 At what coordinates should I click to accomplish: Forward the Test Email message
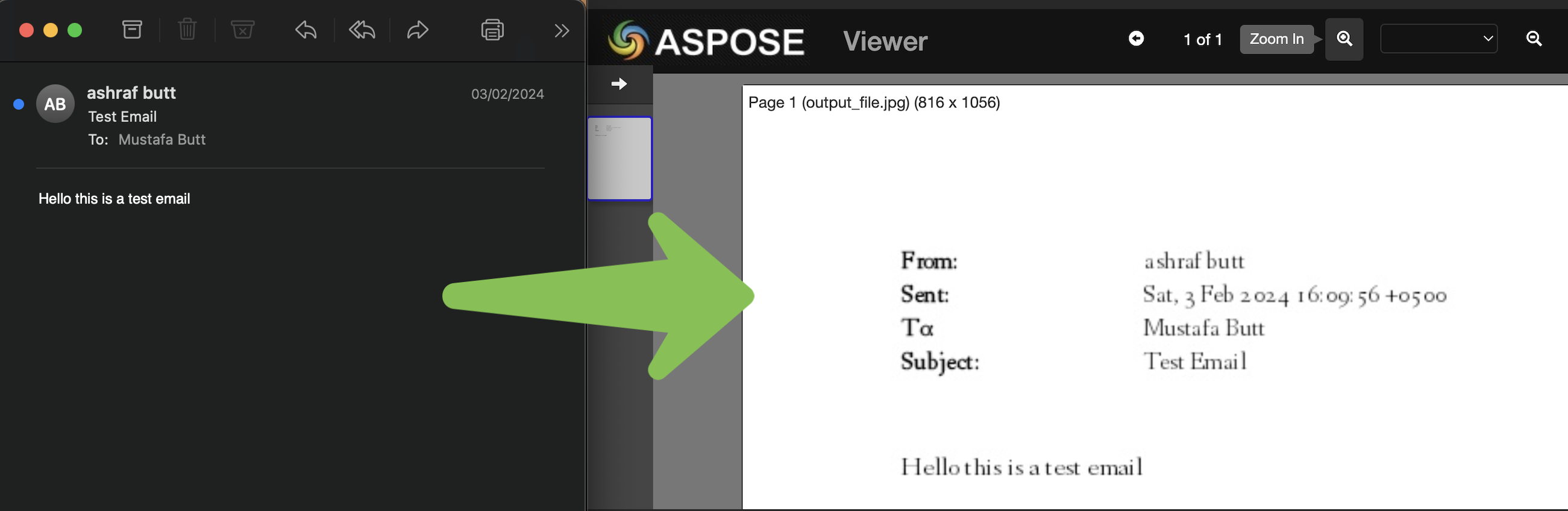(418, 30)
